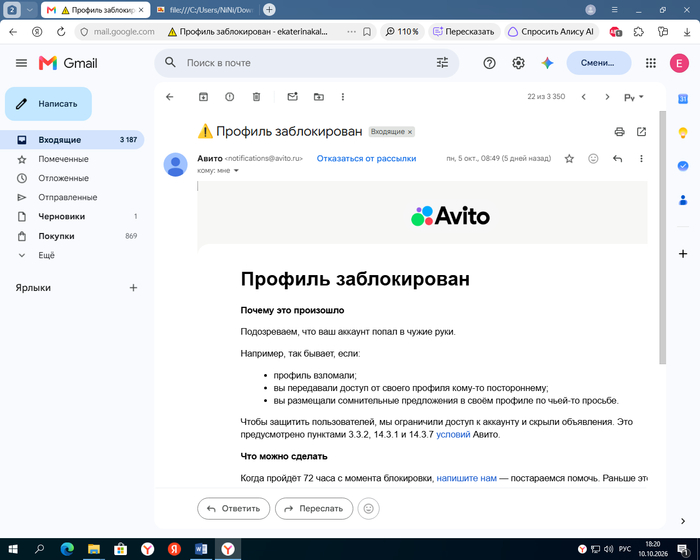
Task: Collapse the side panel chevron
Action: tap(683, 521)
